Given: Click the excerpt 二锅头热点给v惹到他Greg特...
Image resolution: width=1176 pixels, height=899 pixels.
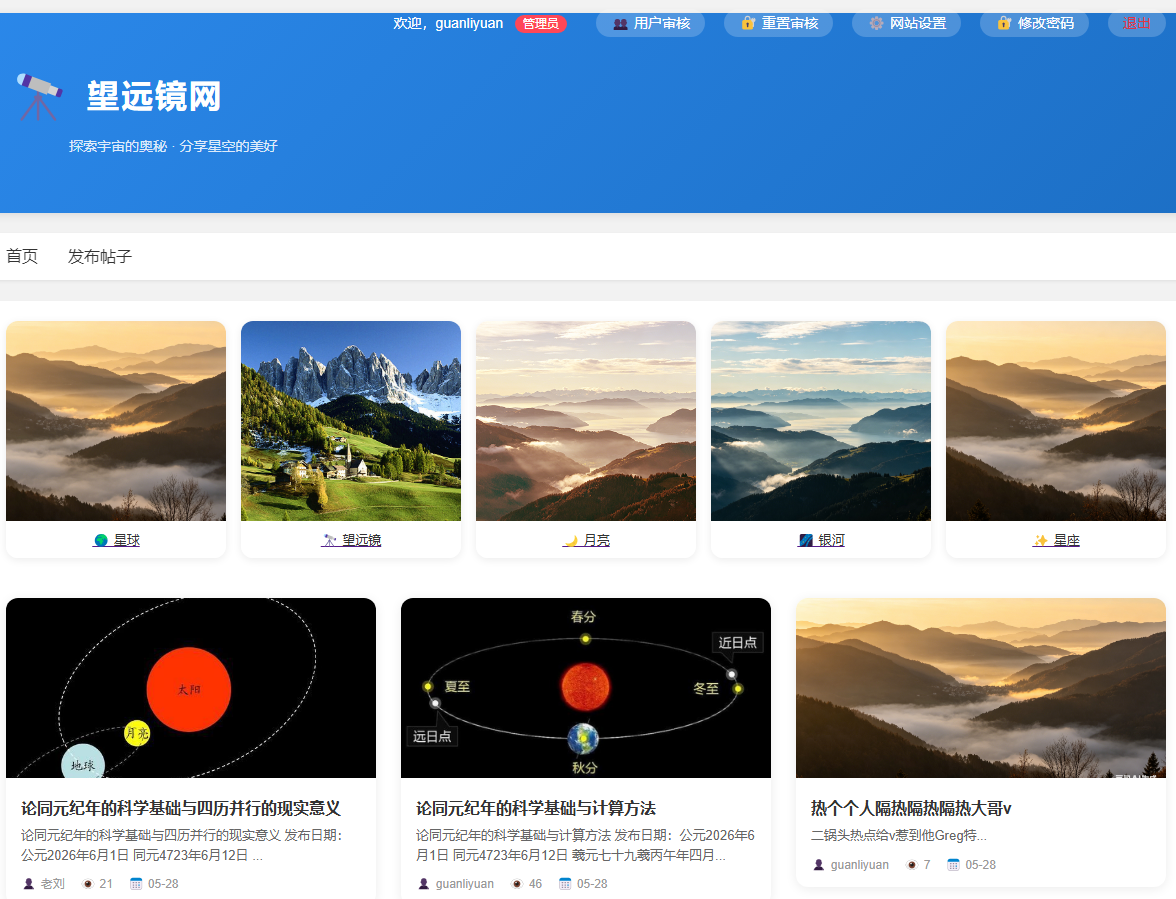Looking at the screenshot, I should click(898, 835).
